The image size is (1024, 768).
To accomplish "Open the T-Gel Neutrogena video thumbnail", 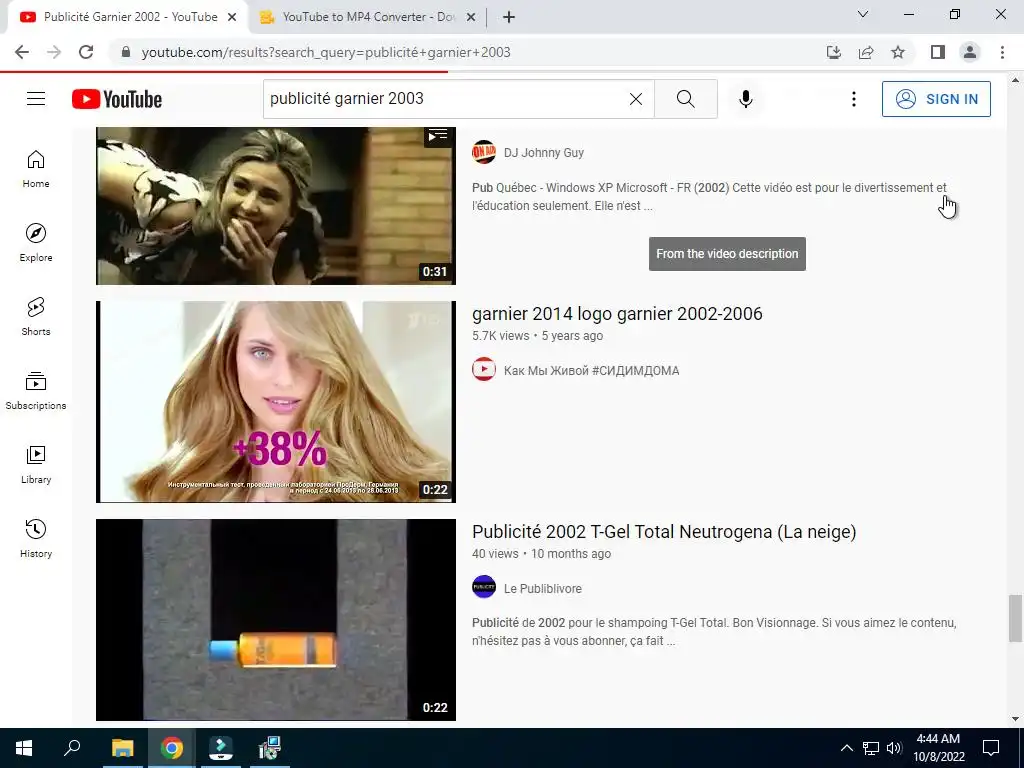I will click(x=276, y=620).
